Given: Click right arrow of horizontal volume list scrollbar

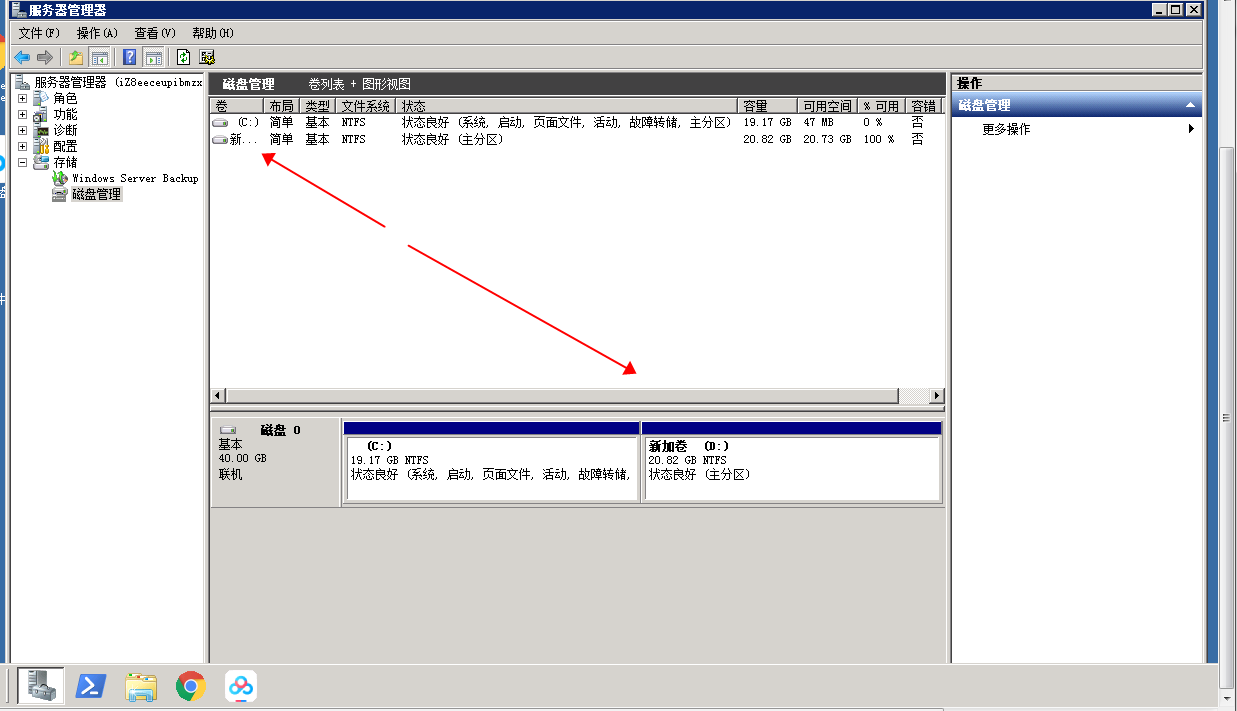Looking at the screenshot, I should point(936,396).
